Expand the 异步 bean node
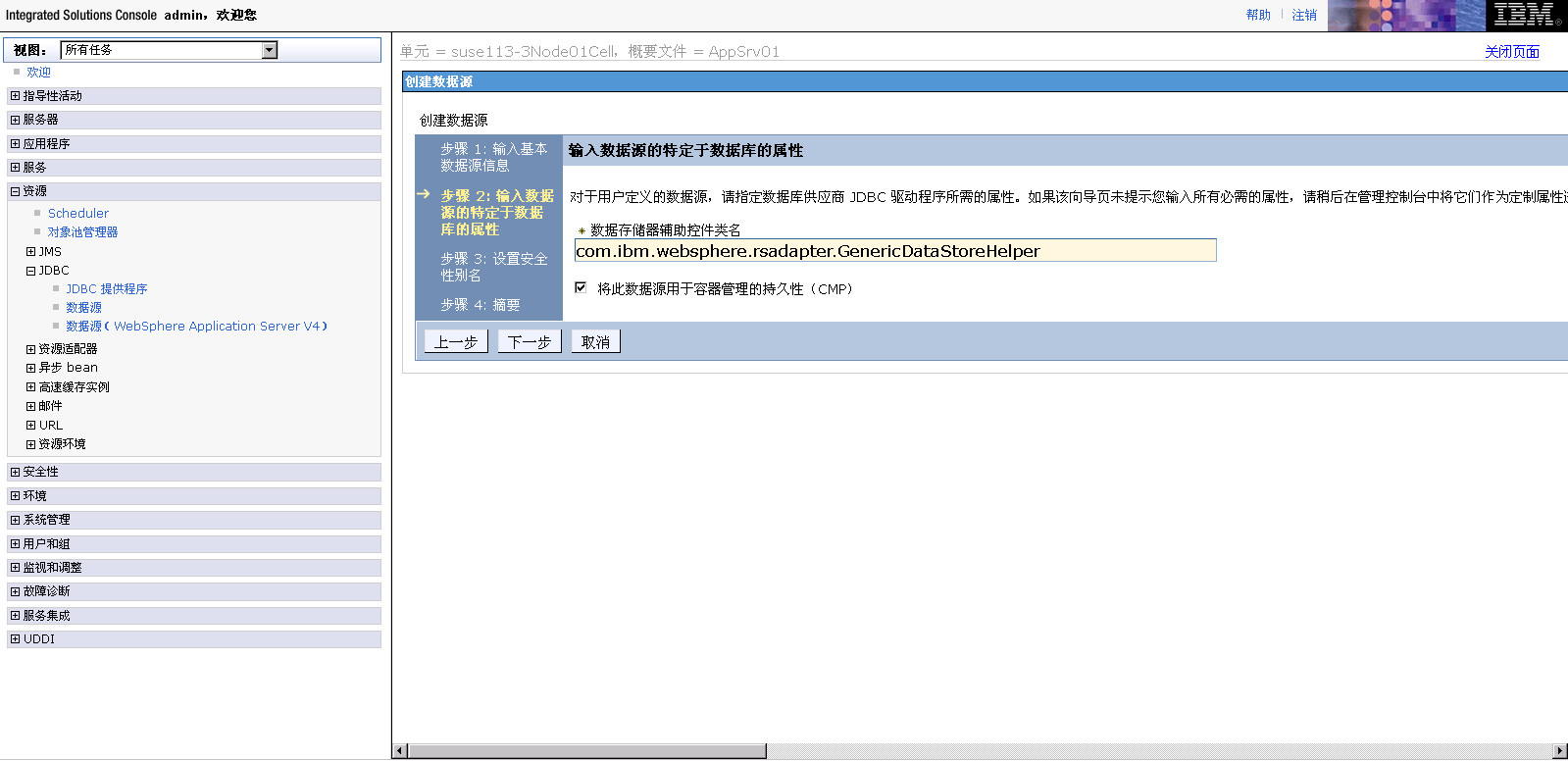The height and width of the screenshot is (761, 1568). click(x=30, y=368)
